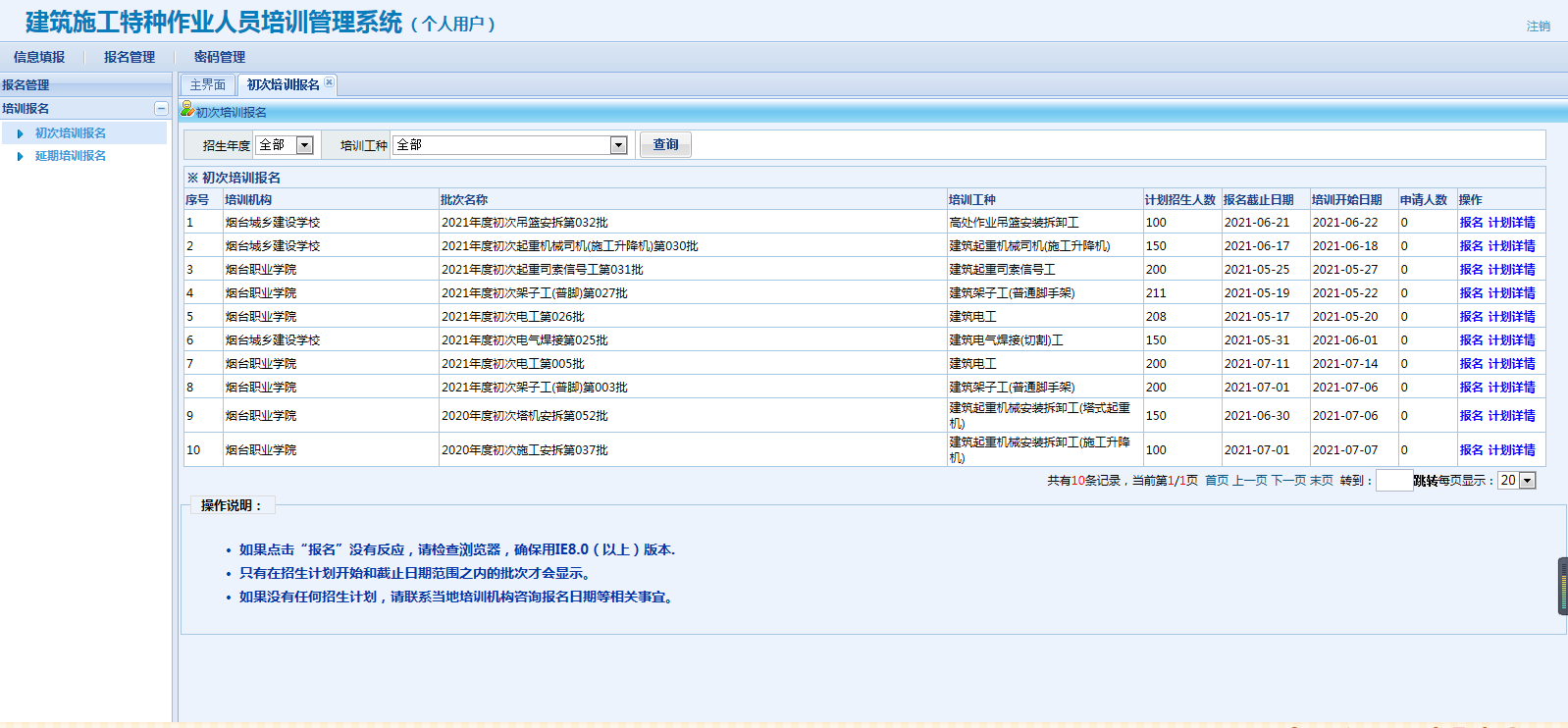Click the 查询 search button
The height and width of the screenshot is (728, 1568).
pyautogui.click(x=665, y=145)
